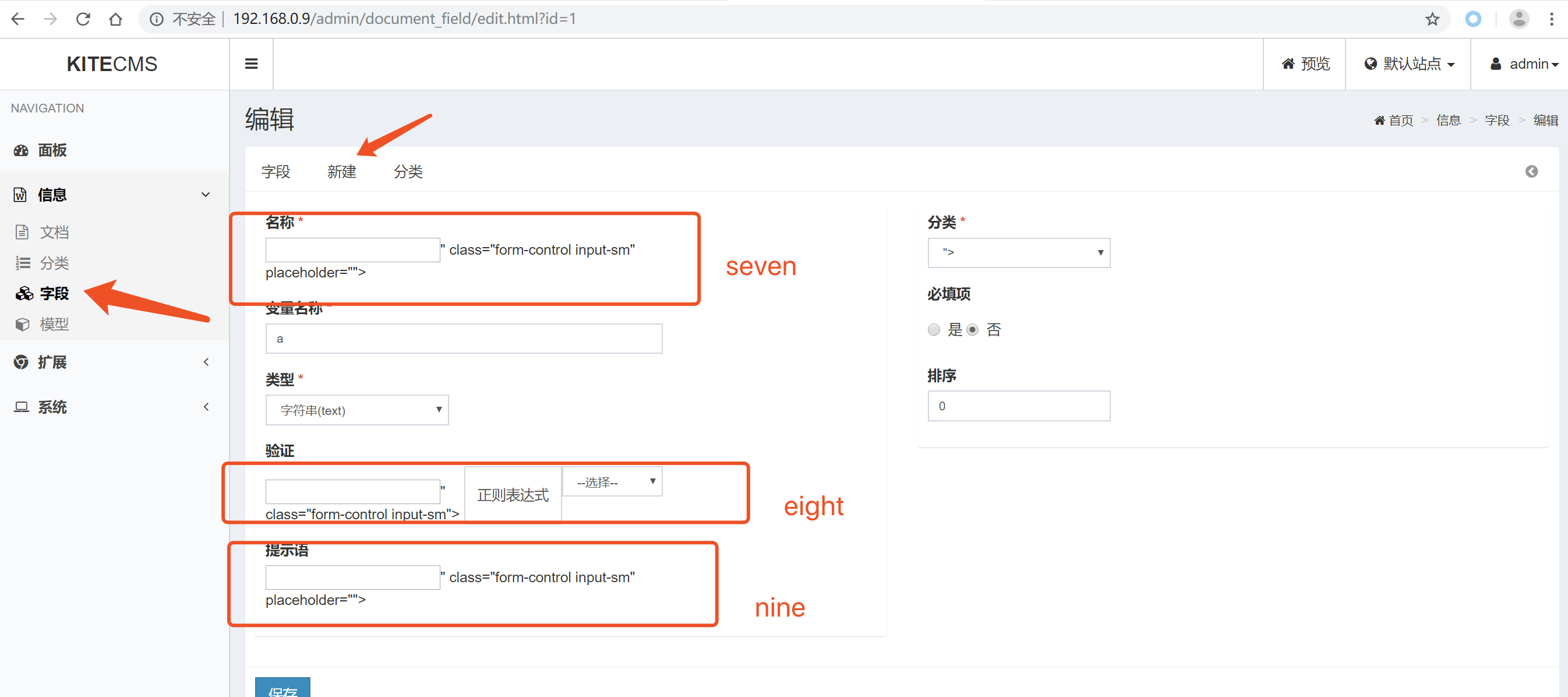The height and width of the screenshot is (697, 1568).
Task: Open the 分类 category dropdown
Action: click(x=1018, y=252)
